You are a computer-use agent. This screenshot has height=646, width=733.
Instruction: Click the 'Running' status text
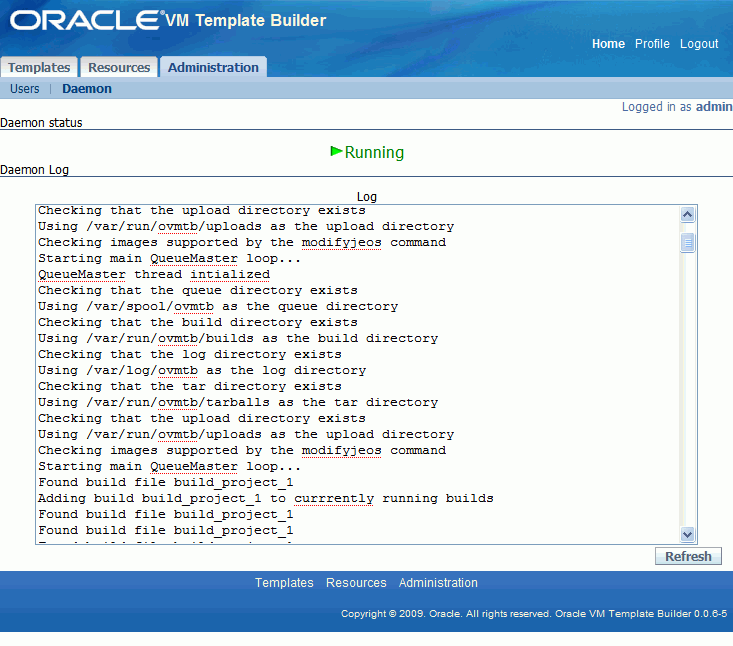(374, 152)
